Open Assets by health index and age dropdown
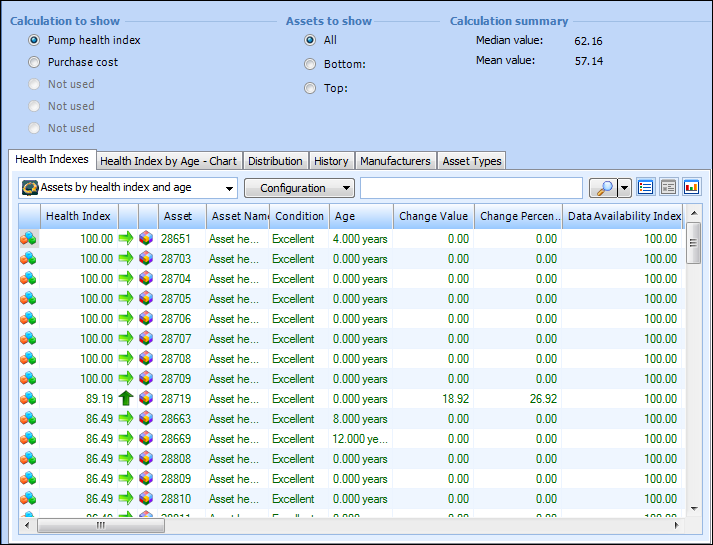The image size is (713, 545). pyautogui.click(x=128, y=188)
